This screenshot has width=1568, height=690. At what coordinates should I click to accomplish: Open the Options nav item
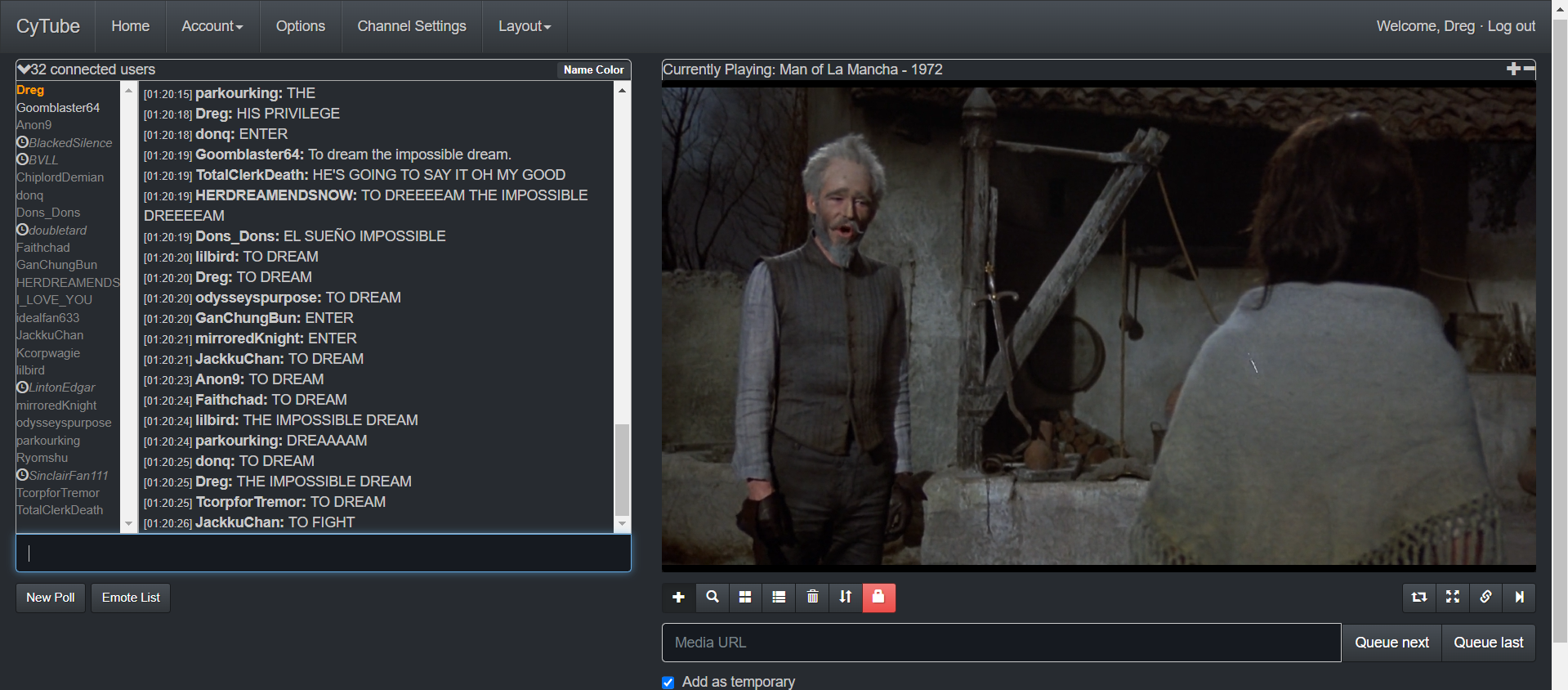[x=301, y=26]
